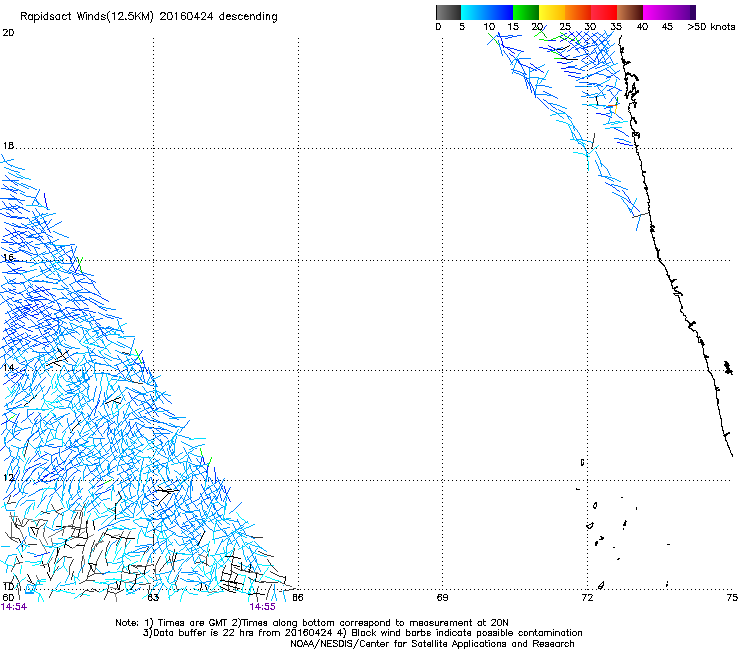Click the latitude label '12'
This screenshot has height=650, width=740.
[8, 478]
